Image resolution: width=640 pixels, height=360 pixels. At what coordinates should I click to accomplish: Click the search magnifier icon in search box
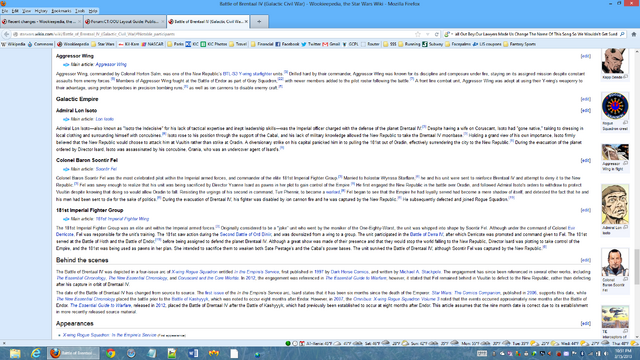(x=622, y=34)
